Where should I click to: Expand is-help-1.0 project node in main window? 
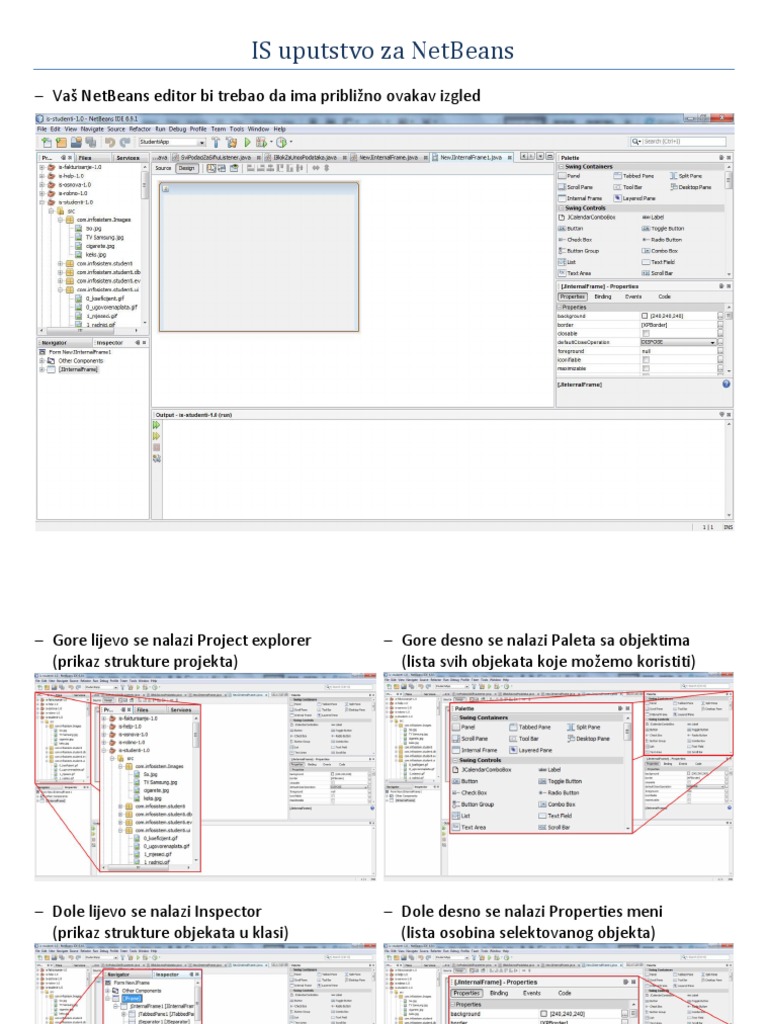[x=42, y=176]
